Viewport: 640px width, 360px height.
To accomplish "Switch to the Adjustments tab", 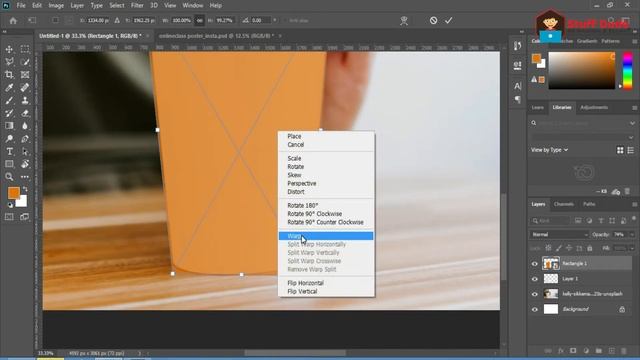I will click(x=594, y=107).
